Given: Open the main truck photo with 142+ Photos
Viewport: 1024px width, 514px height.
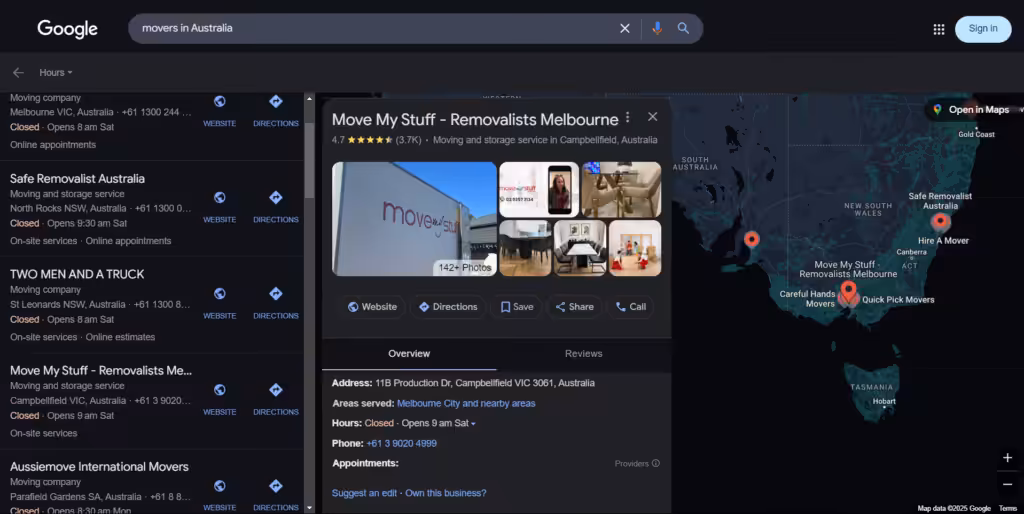Looking at the screenshot, I should coord(414,219).
